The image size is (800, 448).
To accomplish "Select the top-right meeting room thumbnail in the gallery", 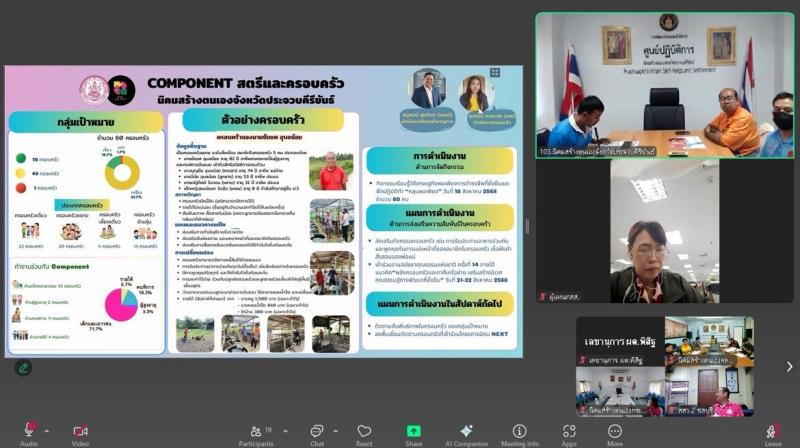I will tap(709, 341).
